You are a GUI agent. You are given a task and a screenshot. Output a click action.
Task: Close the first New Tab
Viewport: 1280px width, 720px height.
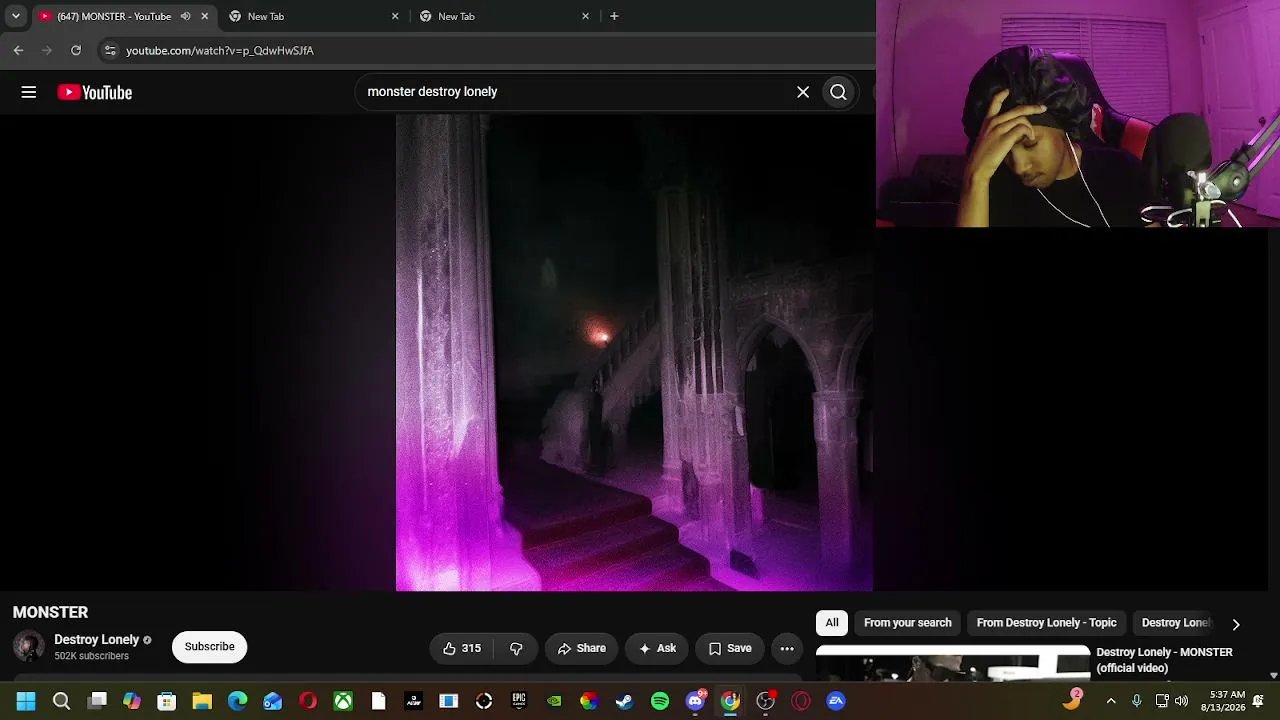point(395,16)
